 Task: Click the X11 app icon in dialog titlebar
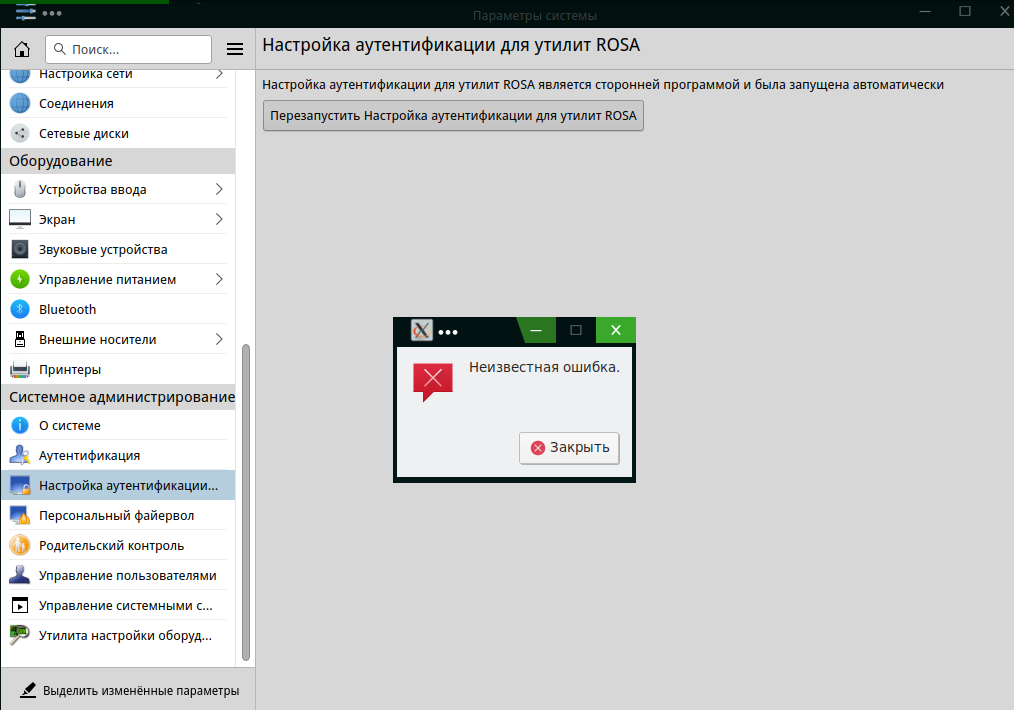422,330
